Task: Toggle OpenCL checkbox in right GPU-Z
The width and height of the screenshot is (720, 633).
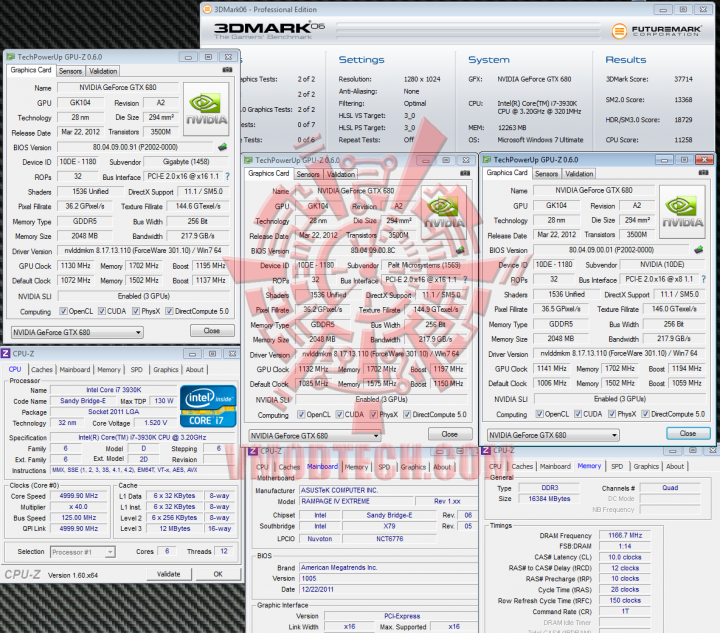Action: point(540,414)
